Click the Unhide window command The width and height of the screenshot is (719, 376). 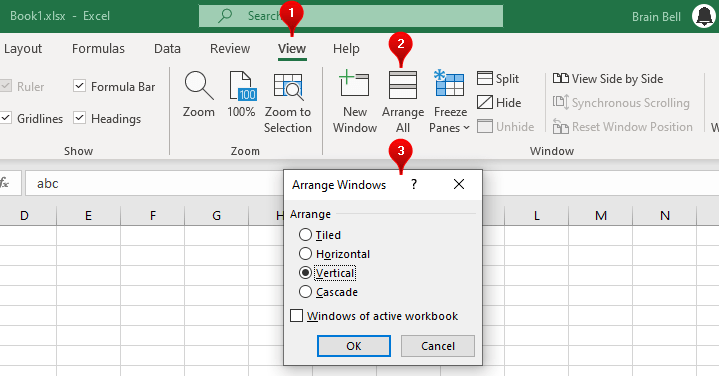505,127
